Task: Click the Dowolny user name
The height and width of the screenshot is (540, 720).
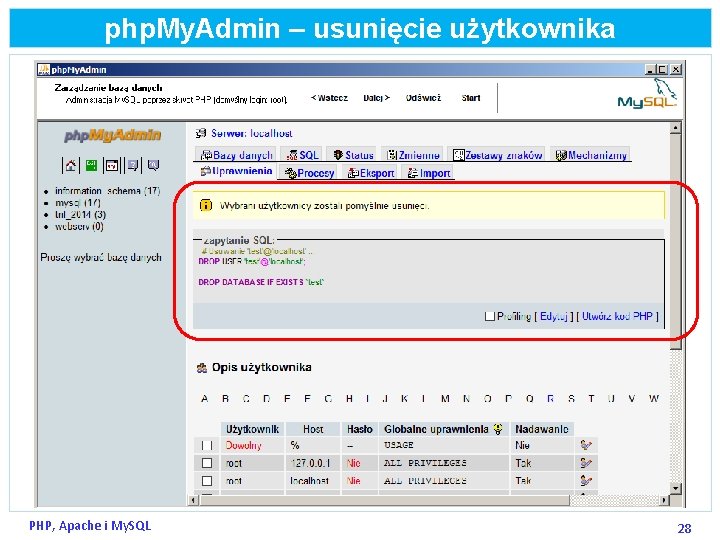Action: click(243, 445)
